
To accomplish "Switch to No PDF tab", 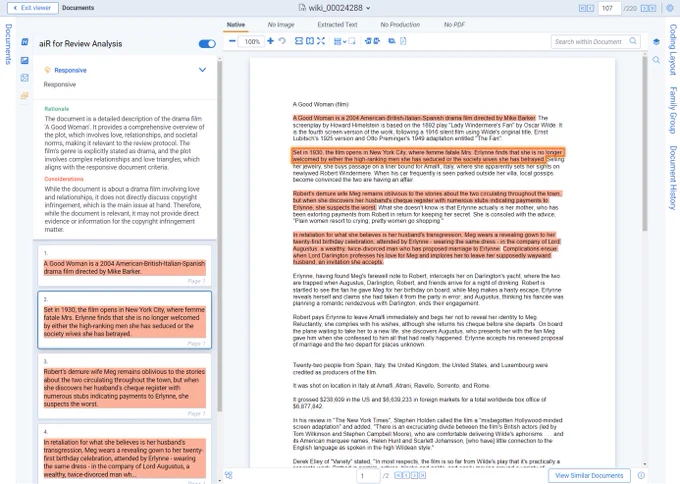I will tap(454, 25).
